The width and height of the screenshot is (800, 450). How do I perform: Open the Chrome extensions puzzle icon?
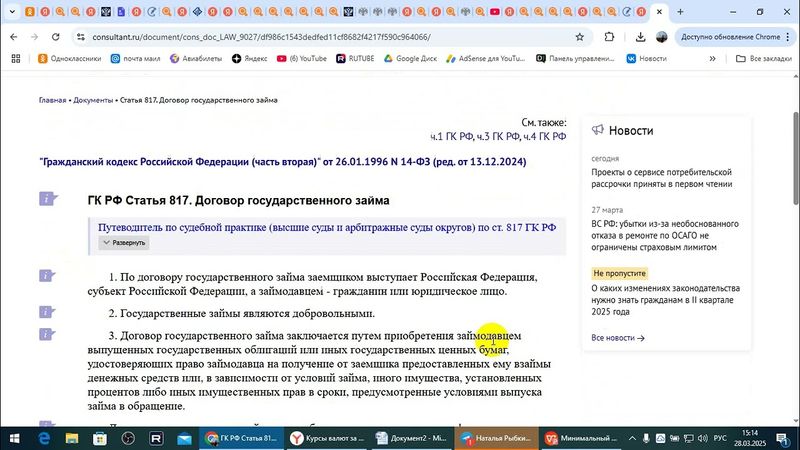pos(609,37)
